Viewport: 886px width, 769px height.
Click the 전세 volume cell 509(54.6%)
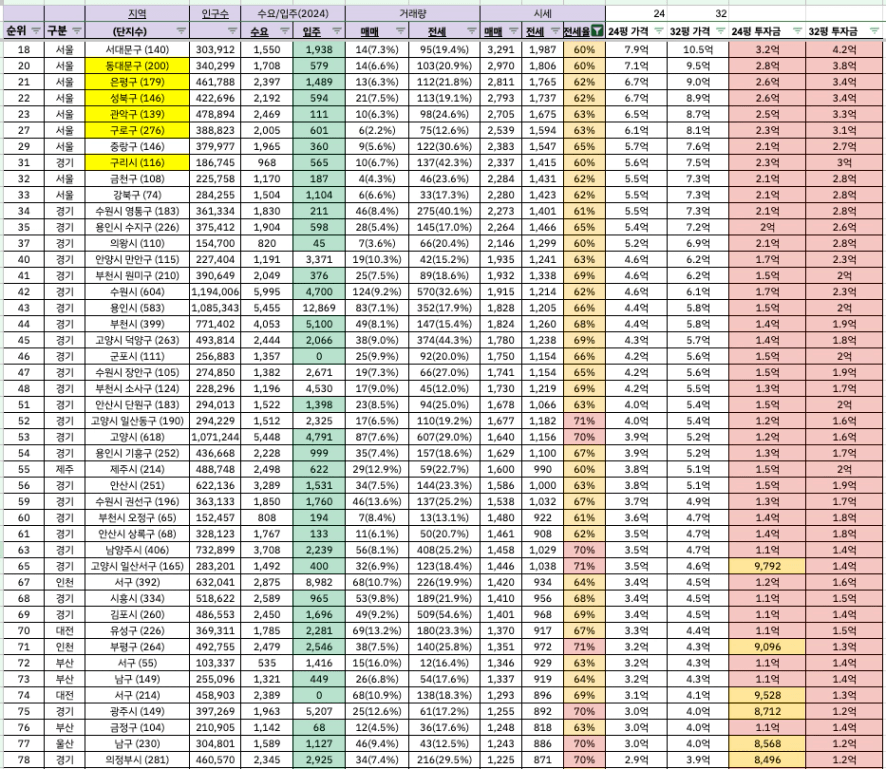444,615
